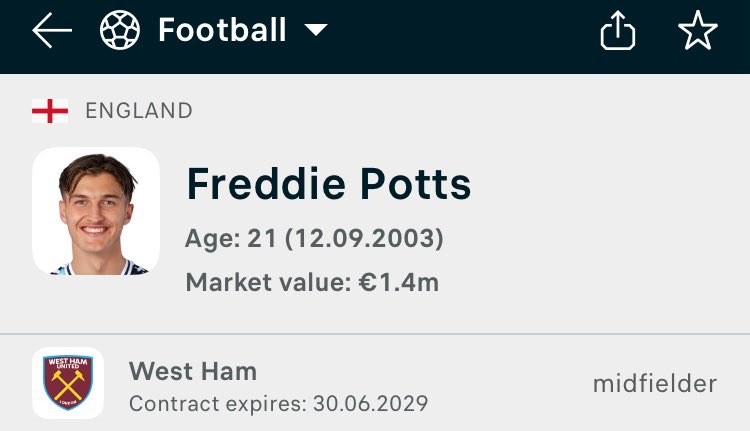Open the ENGLAND country link

(139, 111)
